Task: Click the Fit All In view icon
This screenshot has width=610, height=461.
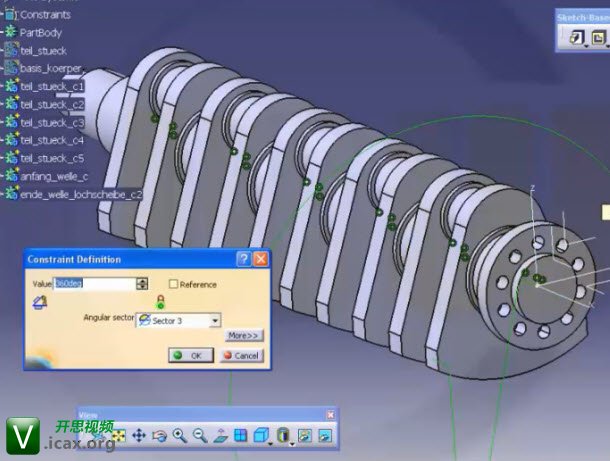Action: (x=118, y=435)
